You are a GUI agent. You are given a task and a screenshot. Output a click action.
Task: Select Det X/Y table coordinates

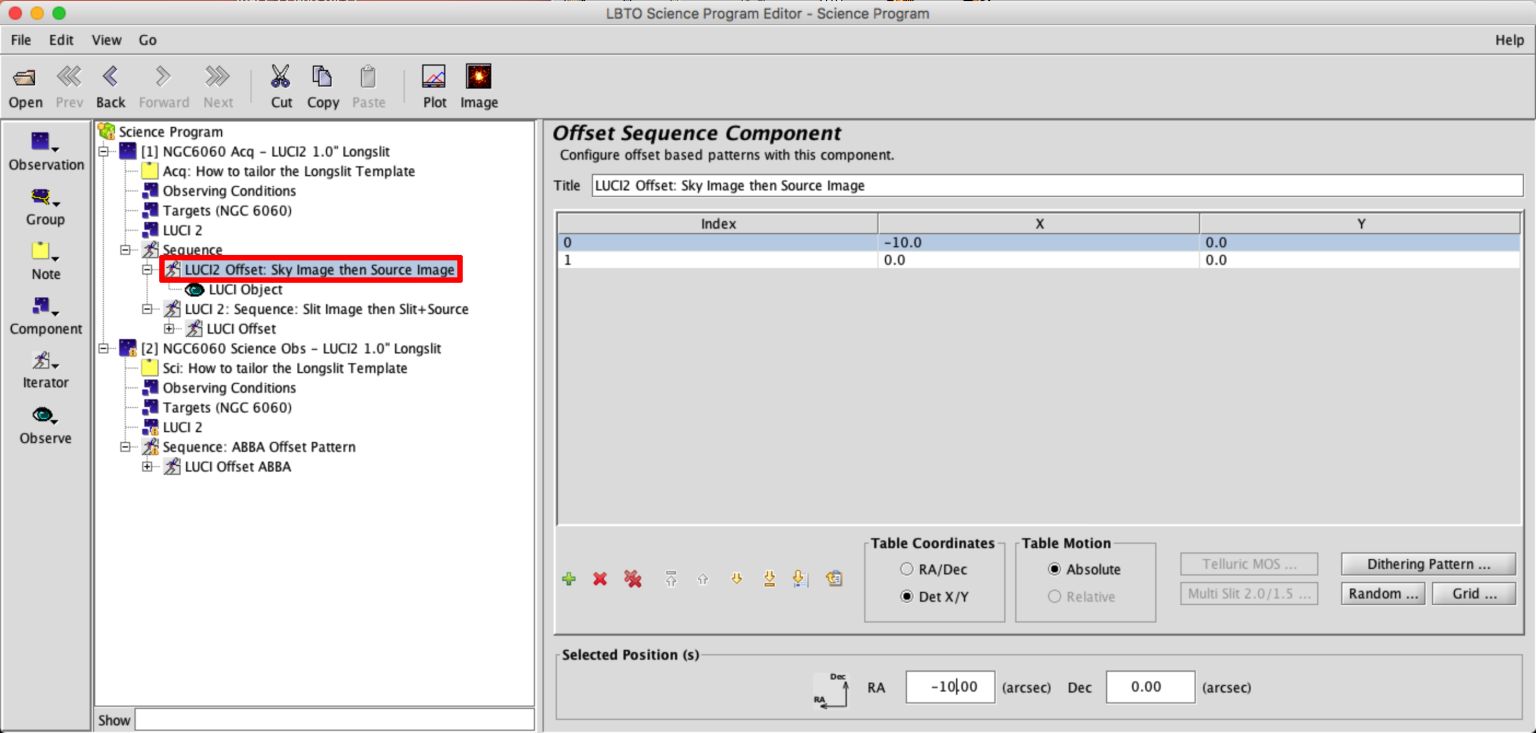click(x=907, y=597)
